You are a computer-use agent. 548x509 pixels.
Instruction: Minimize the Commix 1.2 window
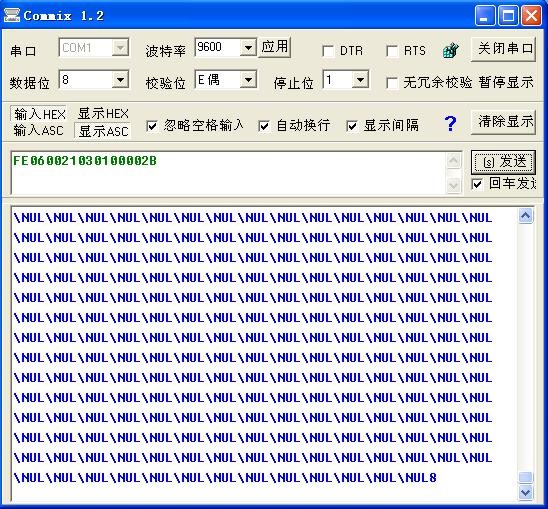coord(484,16)
